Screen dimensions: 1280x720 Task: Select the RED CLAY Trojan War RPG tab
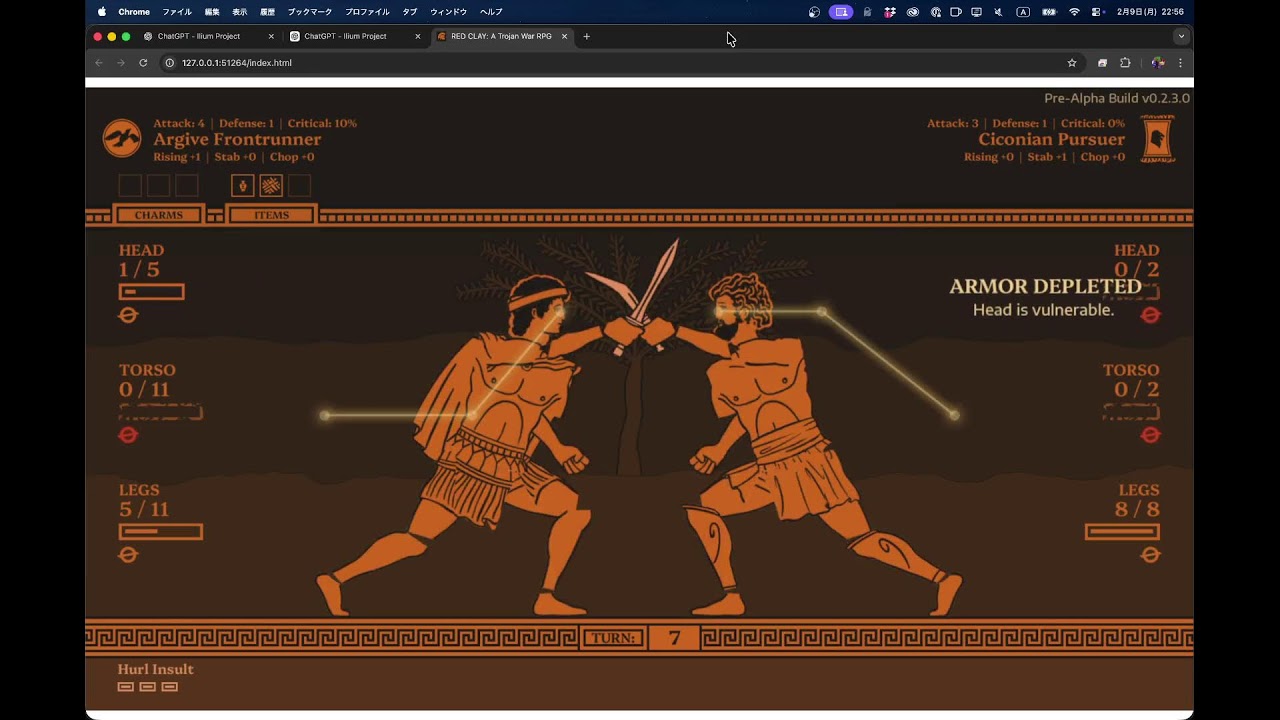(x=500, y=36)
